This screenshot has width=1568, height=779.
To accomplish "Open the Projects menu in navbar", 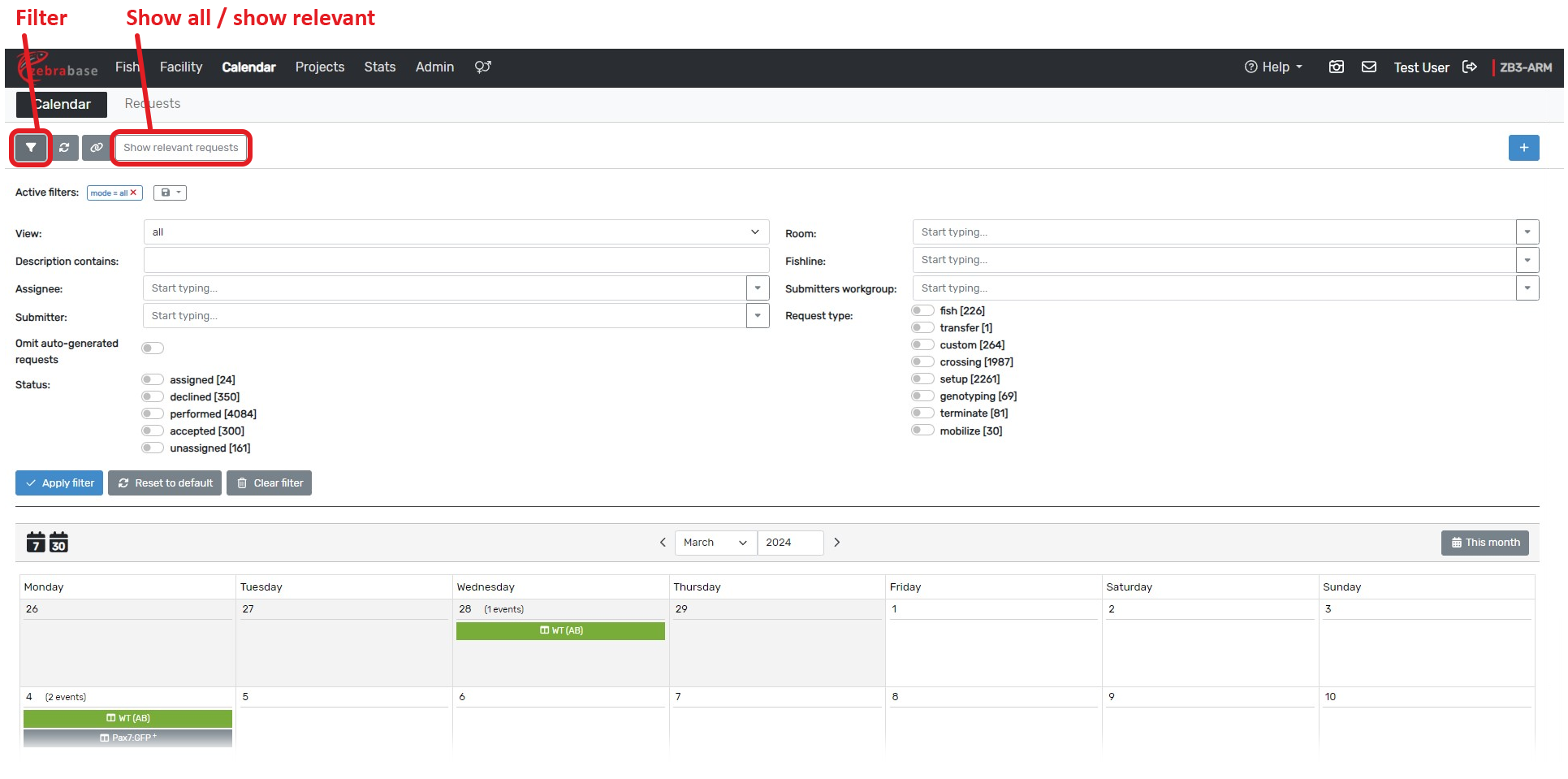I will point(320,67).
